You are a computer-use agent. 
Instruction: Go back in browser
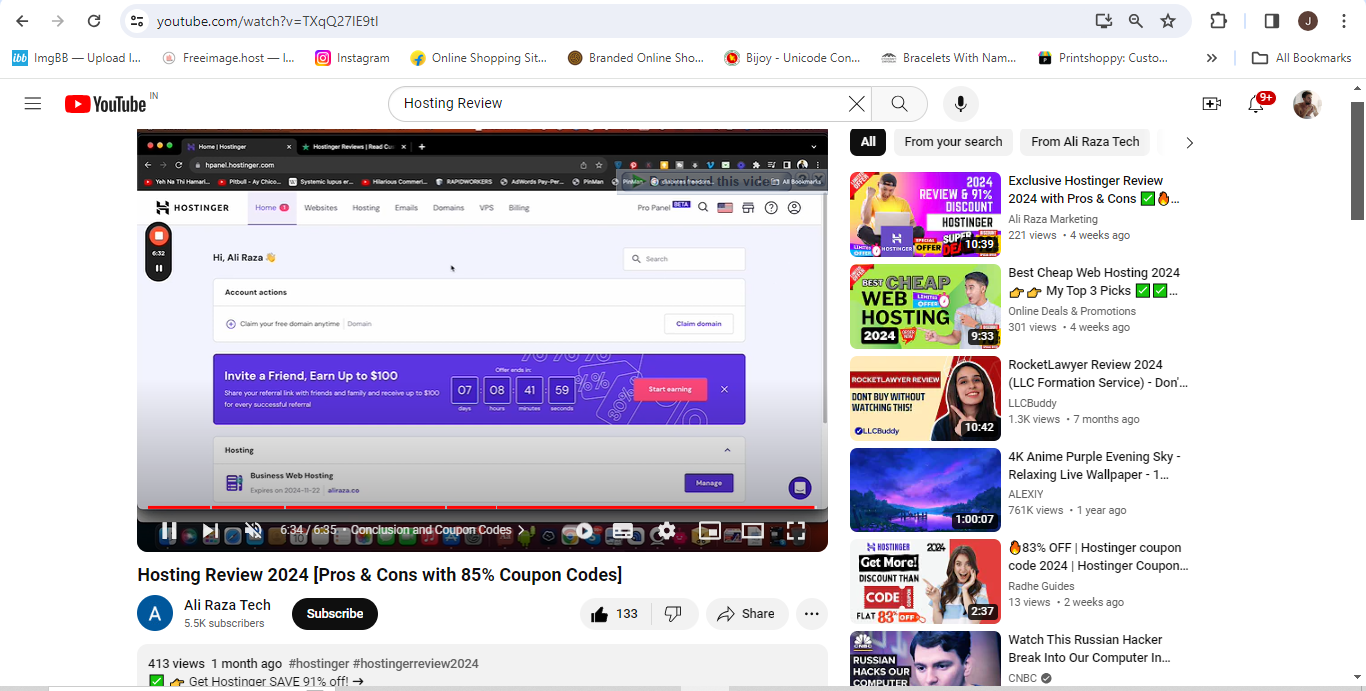coord(22,21)
